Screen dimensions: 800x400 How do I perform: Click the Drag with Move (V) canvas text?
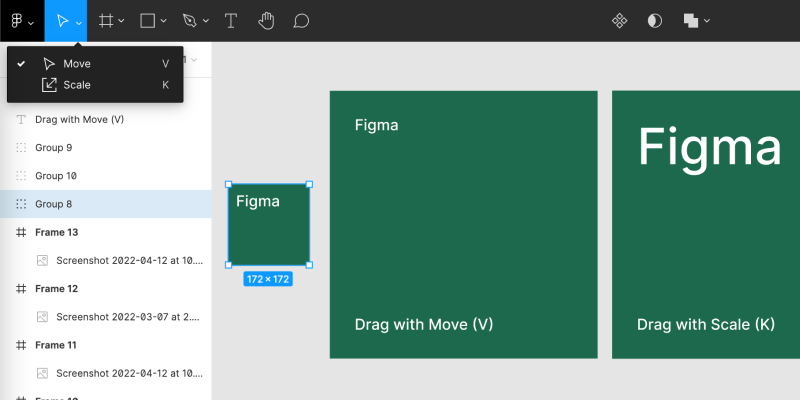[x=424, y=324]
